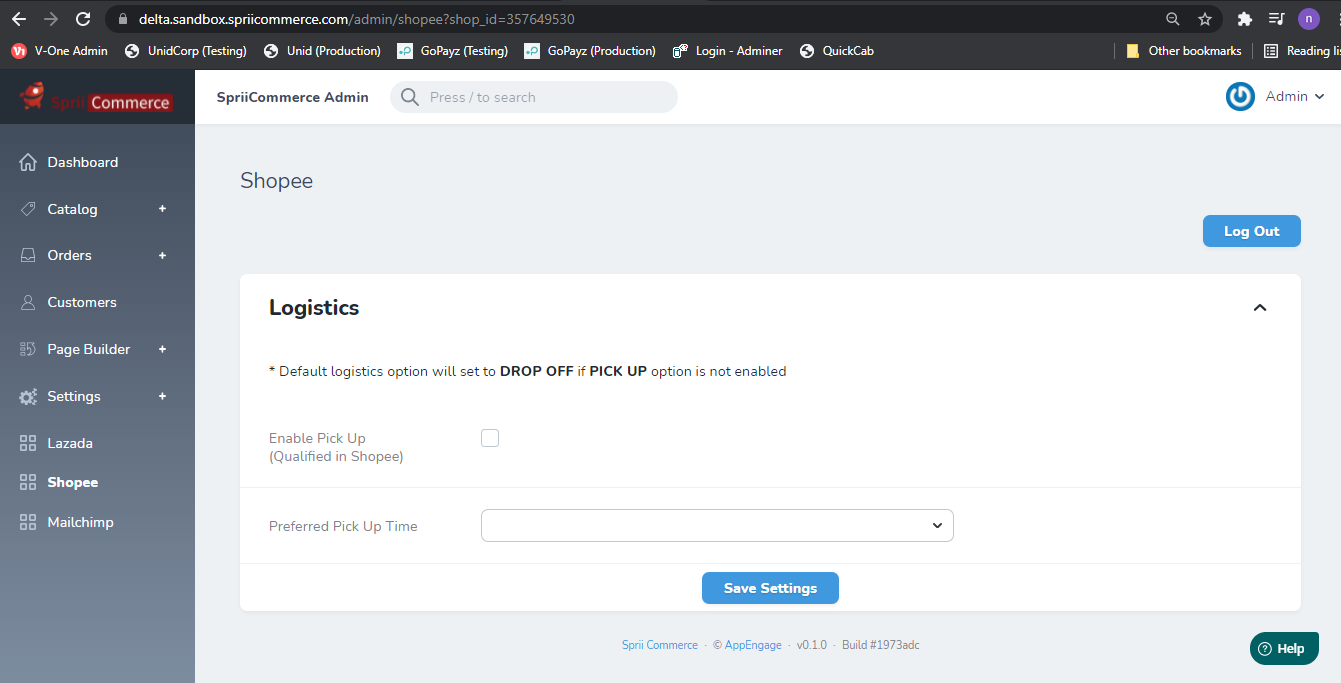Expand the Orders plus sign
The height and width of the screenshot is (683, 1341).
162,255
